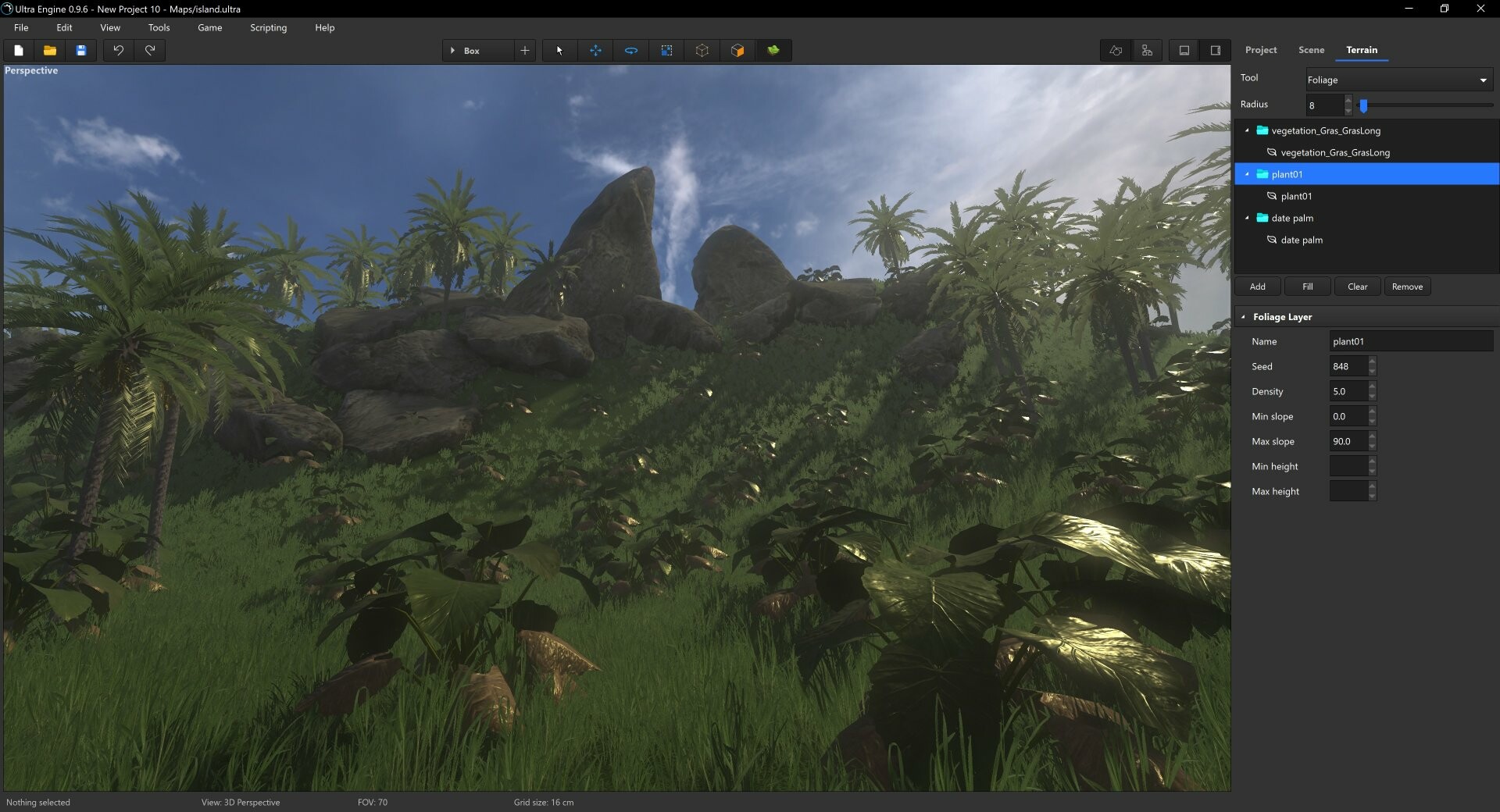The height and width of the screenshot is (812, 1500).
Task: Select the arrow Select tool
Action: 559,51
